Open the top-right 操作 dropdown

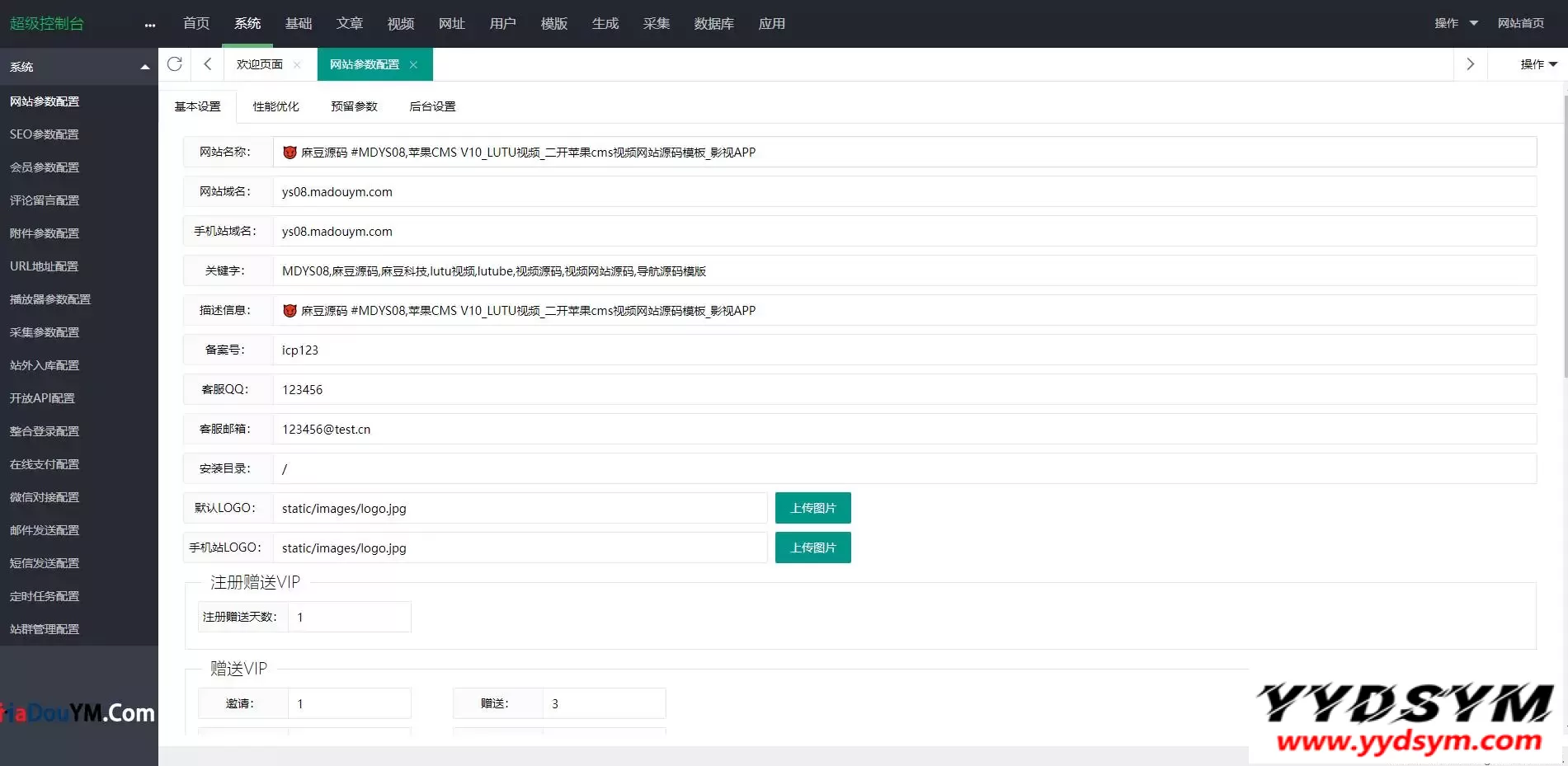pos(1456,23)
